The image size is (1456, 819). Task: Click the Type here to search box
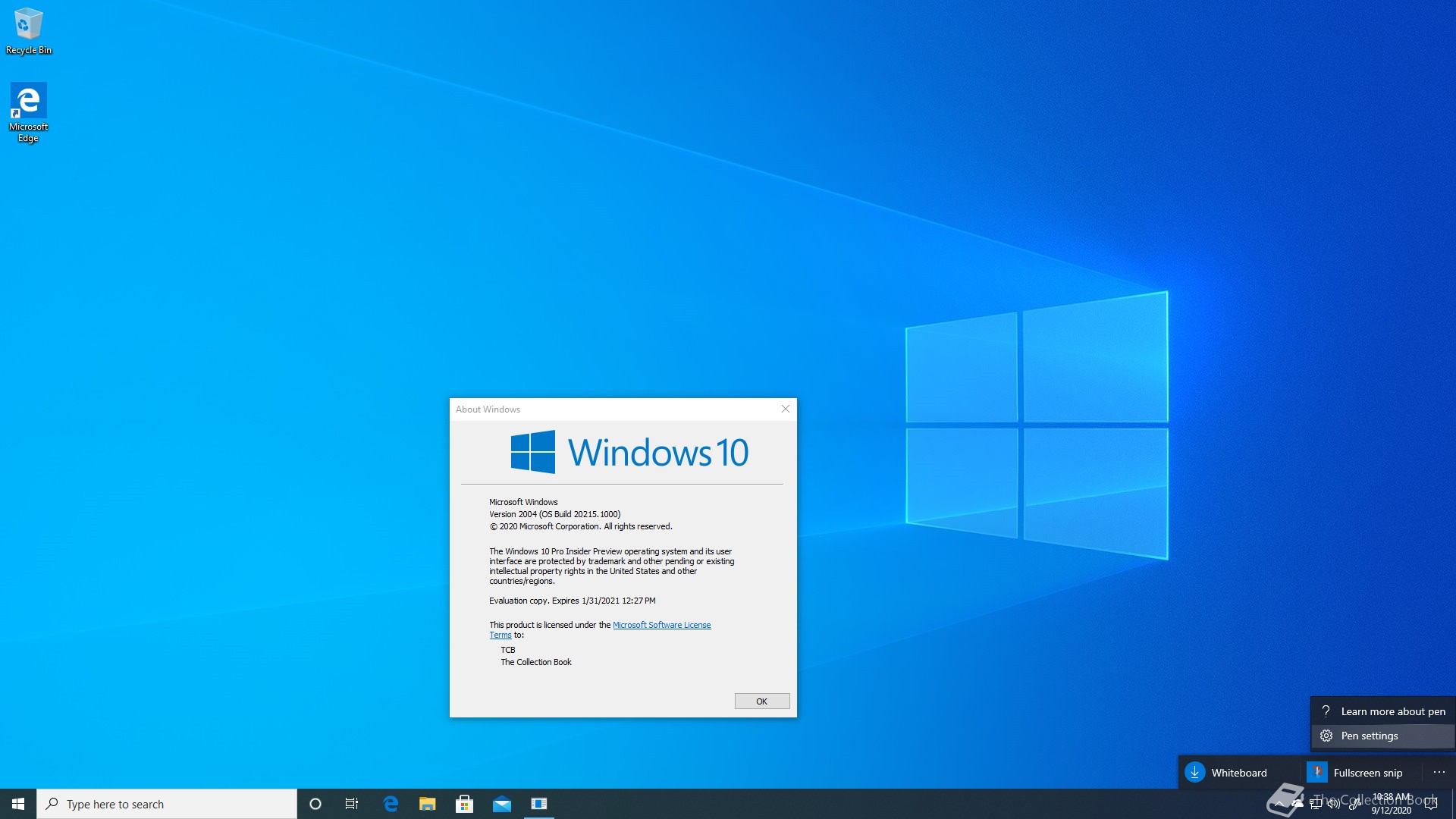[x=167, y=804]
